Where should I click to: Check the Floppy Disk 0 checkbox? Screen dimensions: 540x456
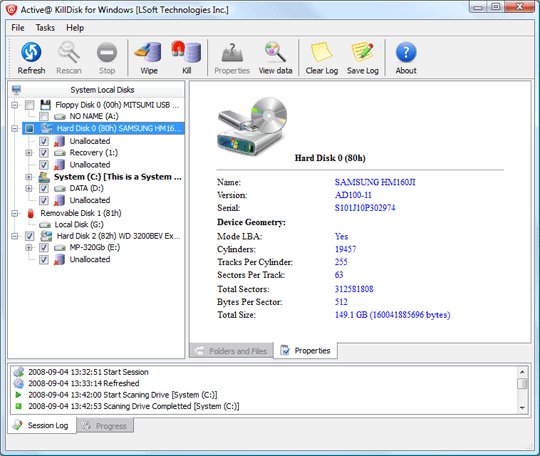click(x=30, y=105)
